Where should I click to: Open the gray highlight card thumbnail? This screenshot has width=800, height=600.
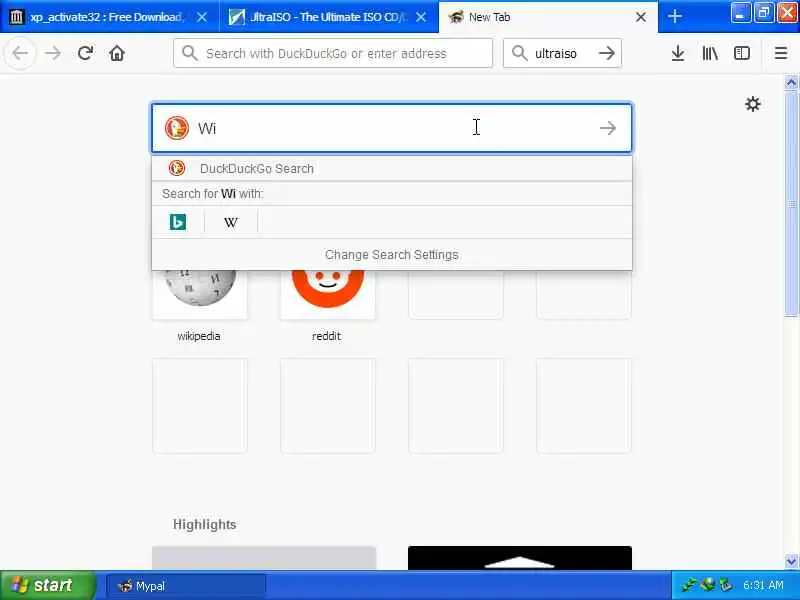[264, 558]
